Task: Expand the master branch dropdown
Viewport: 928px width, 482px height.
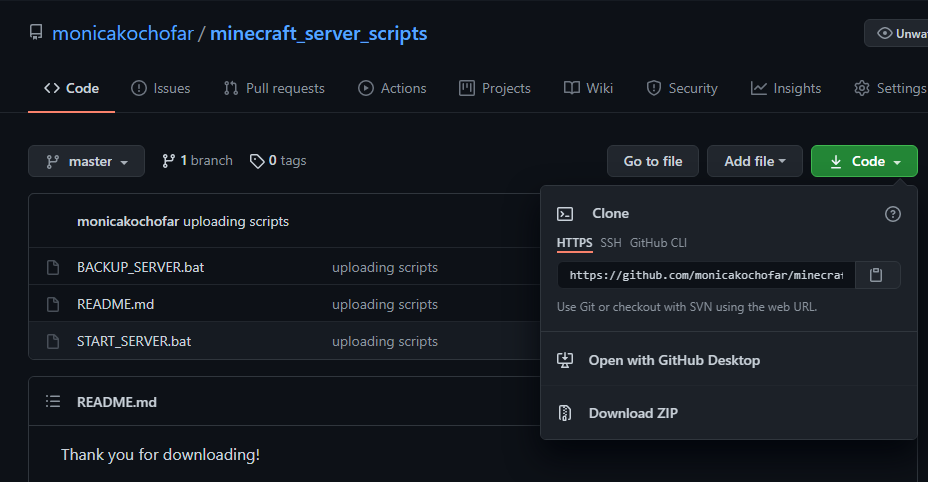Action: tap(86, 161)
